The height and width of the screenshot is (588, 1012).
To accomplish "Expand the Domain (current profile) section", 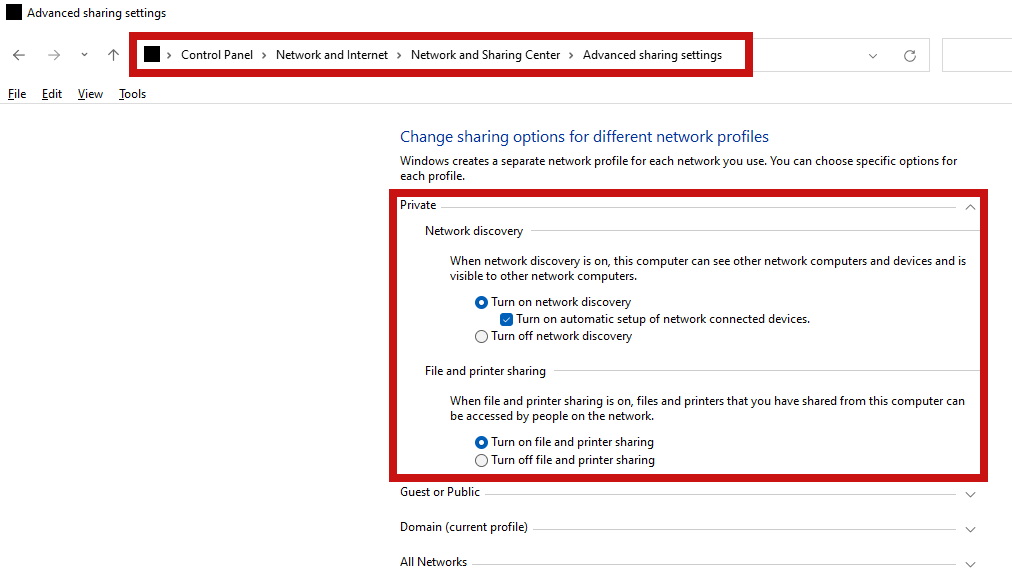I will click(x=970, y=529).
